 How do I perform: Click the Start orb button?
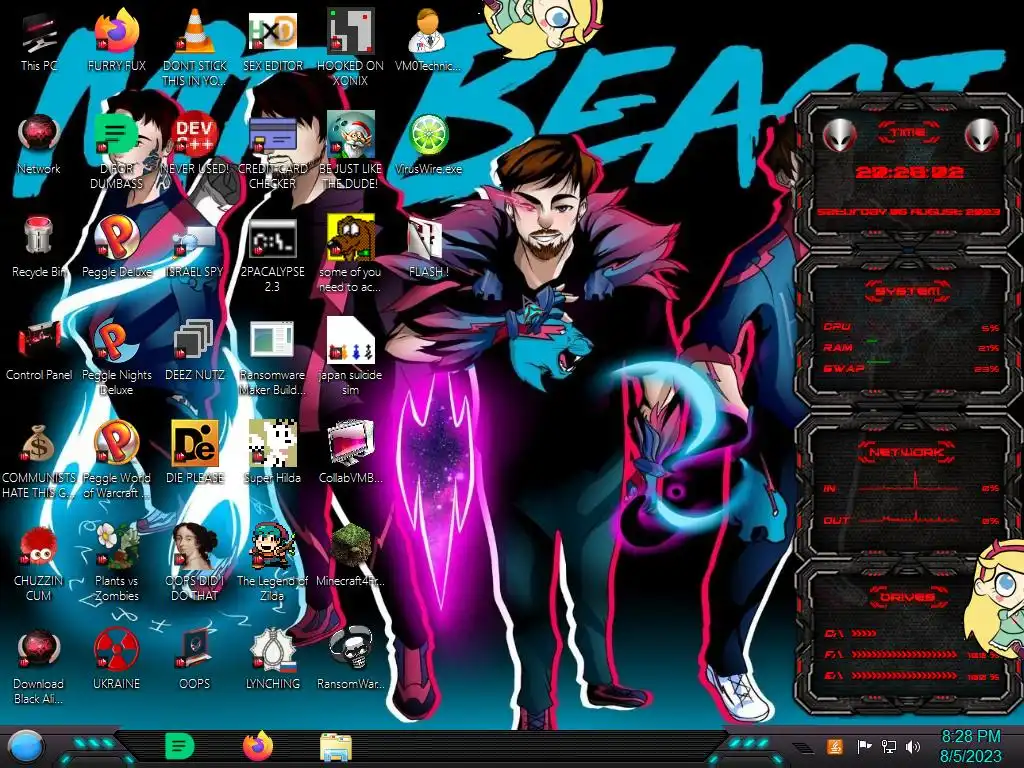(x=26, y=748)
